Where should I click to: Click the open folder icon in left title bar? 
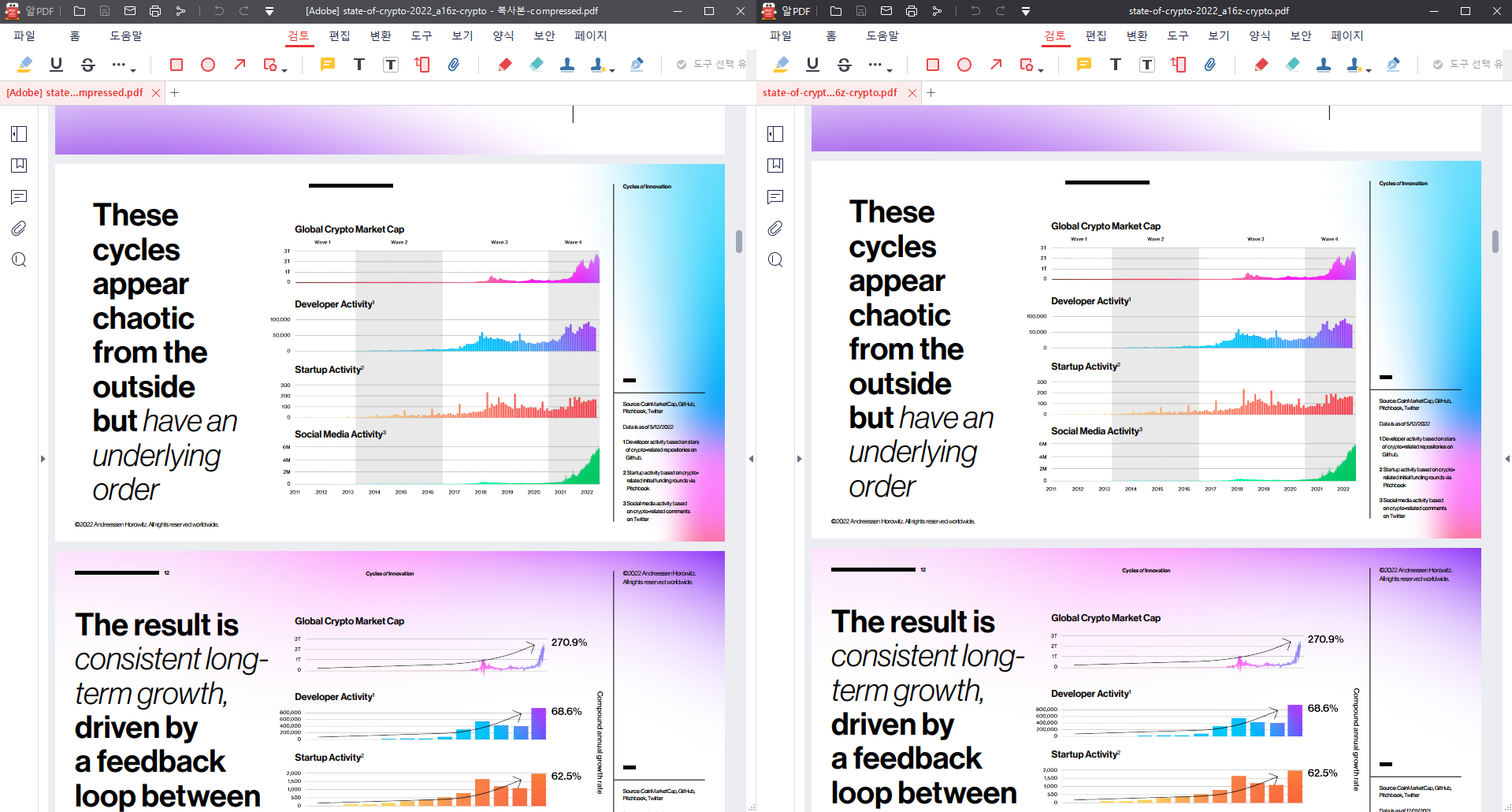click(80, 11)
